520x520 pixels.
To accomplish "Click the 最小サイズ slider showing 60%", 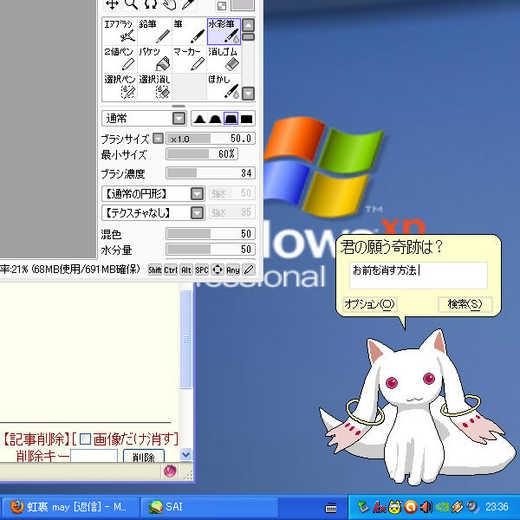I will tap(202, 154).
